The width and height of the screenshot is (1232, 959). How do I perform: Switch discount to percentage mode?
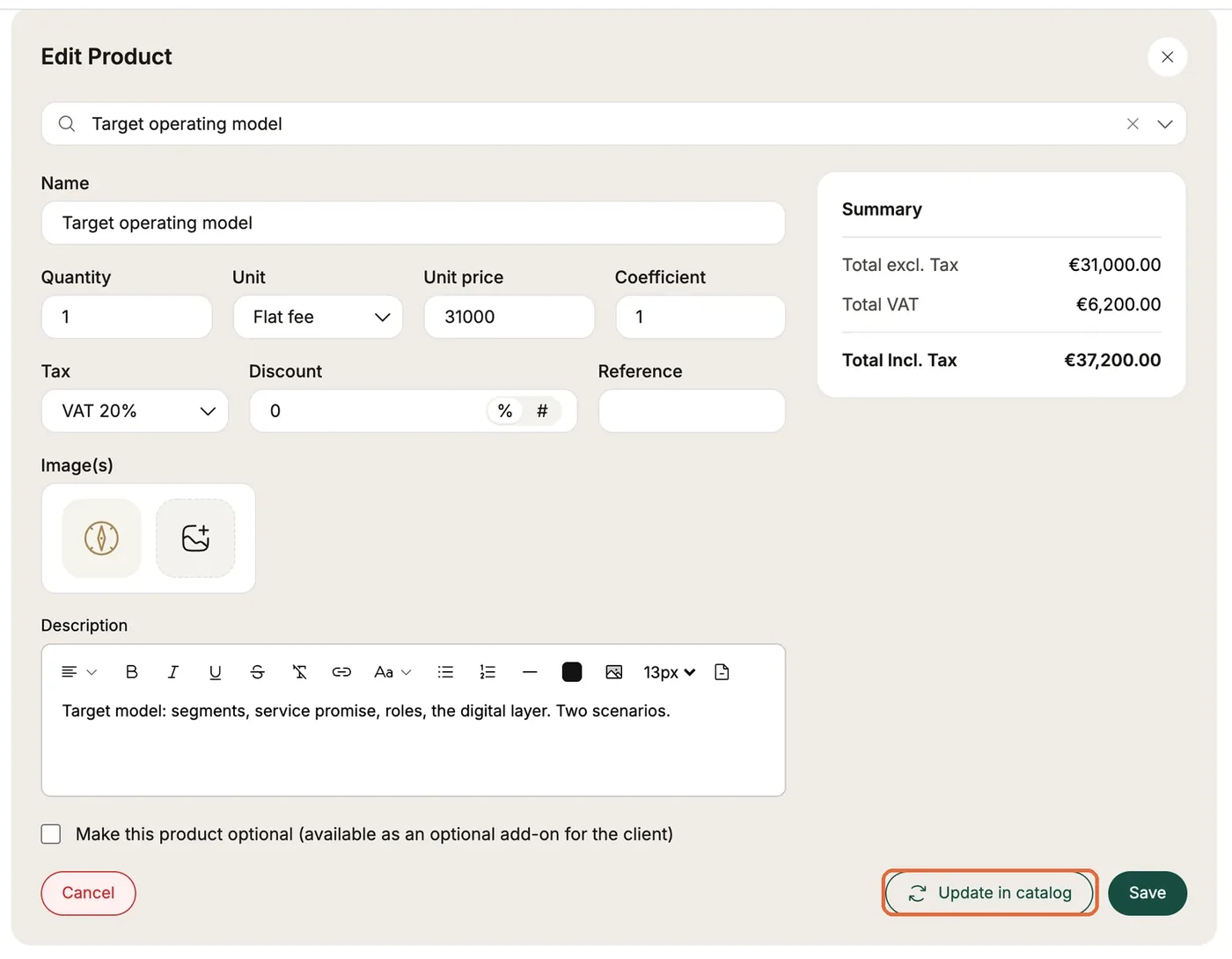505,411
